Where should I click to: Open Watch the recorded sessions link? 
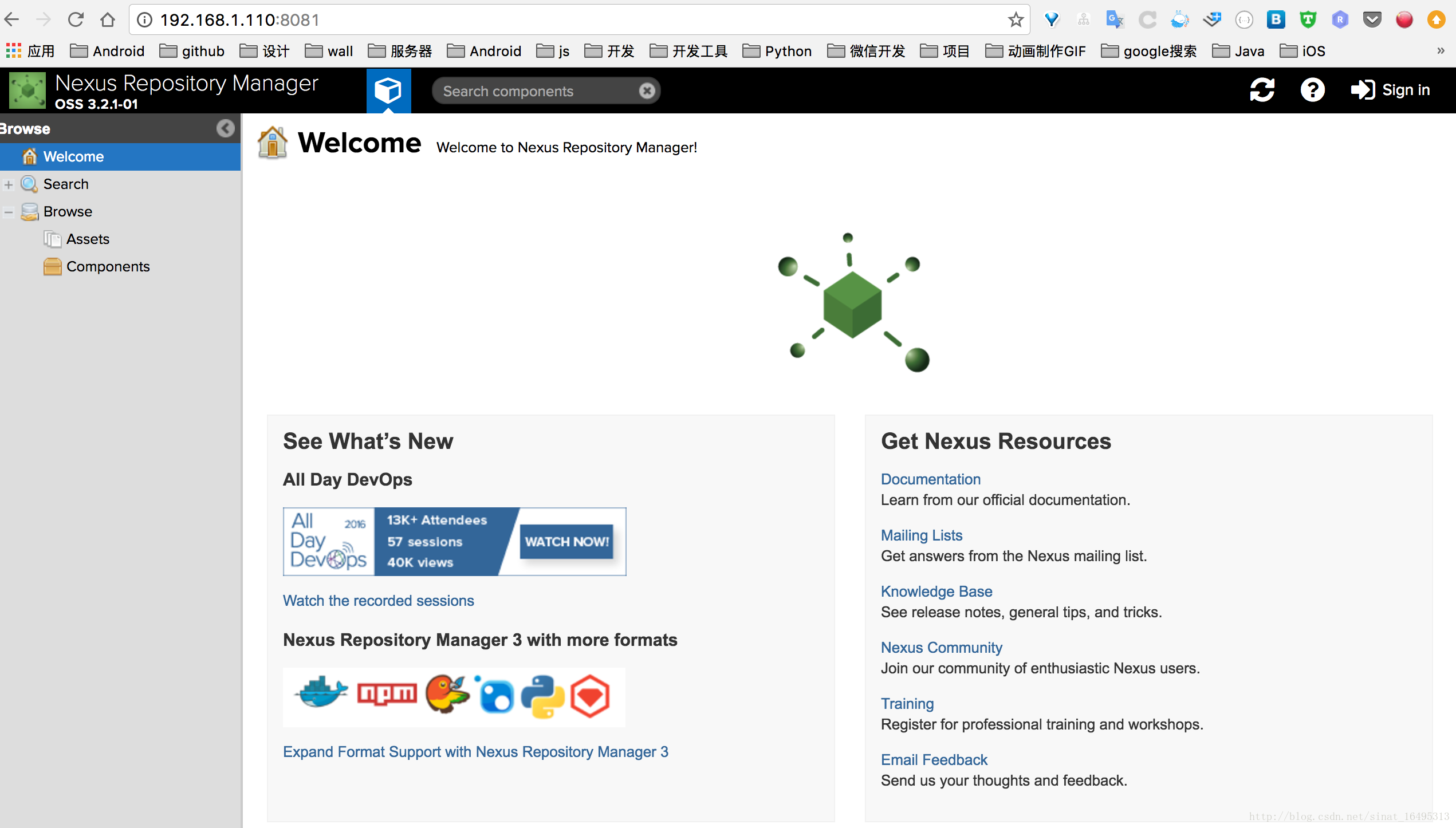tap(378, 601)
